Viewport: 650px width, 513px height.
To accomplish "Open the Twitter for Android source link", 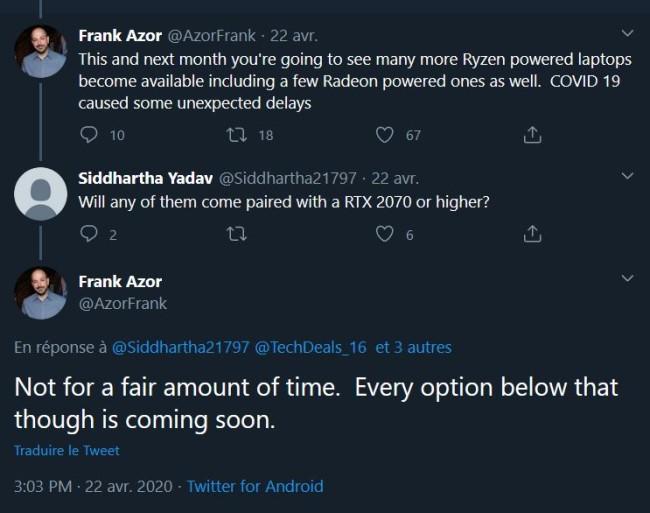I will 255,486.
